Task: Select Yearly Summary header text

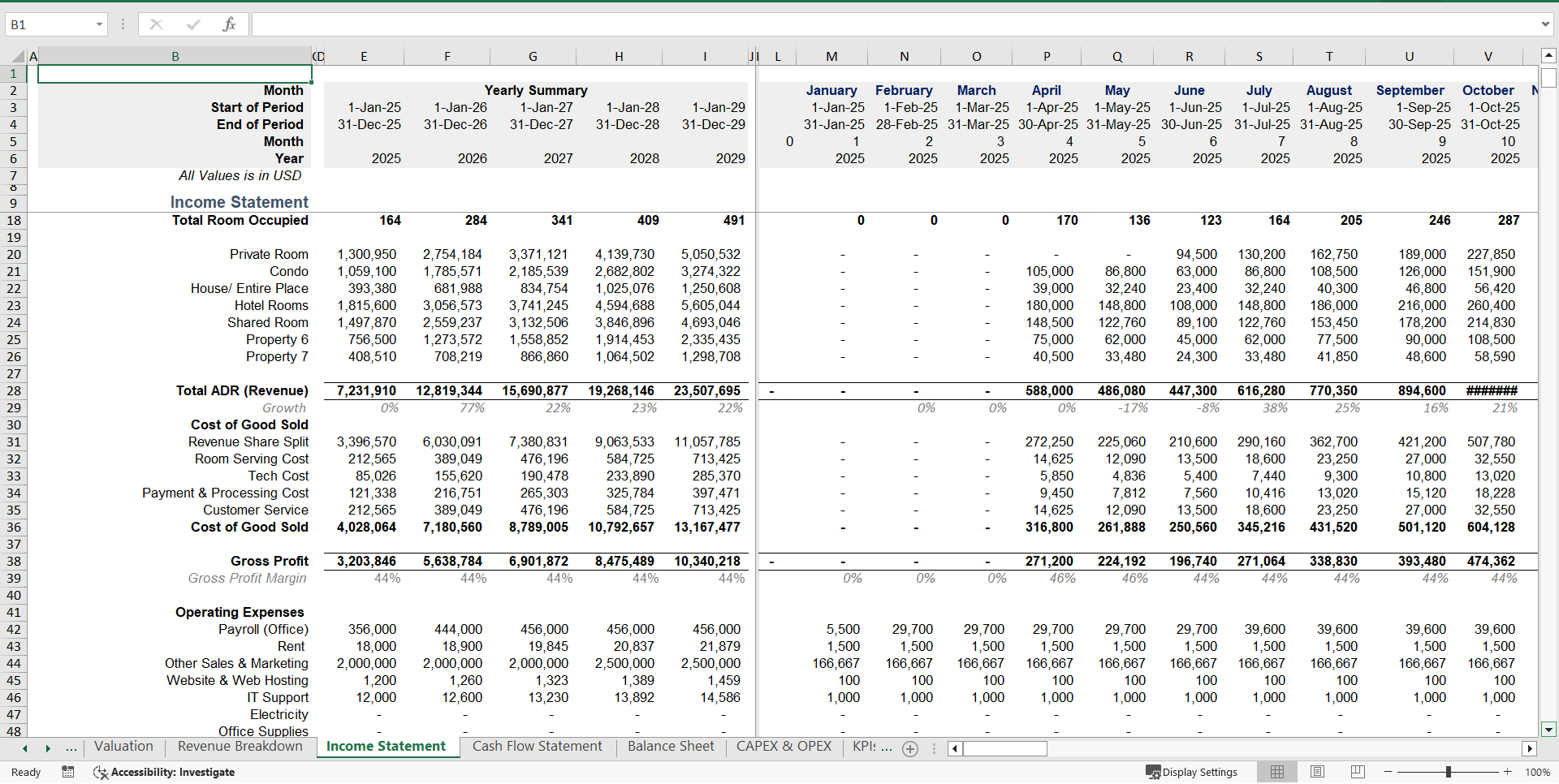Action: (536, 90)
